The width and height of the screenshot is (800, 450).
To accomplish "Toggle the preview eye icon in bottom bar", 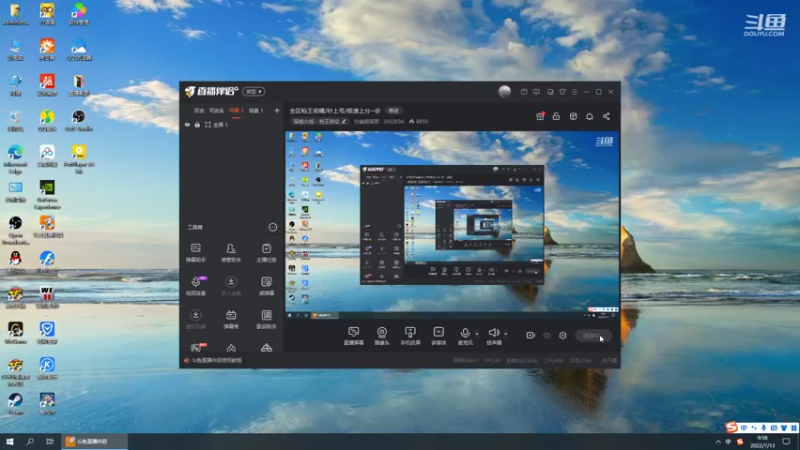I will (x=547, y=335).
